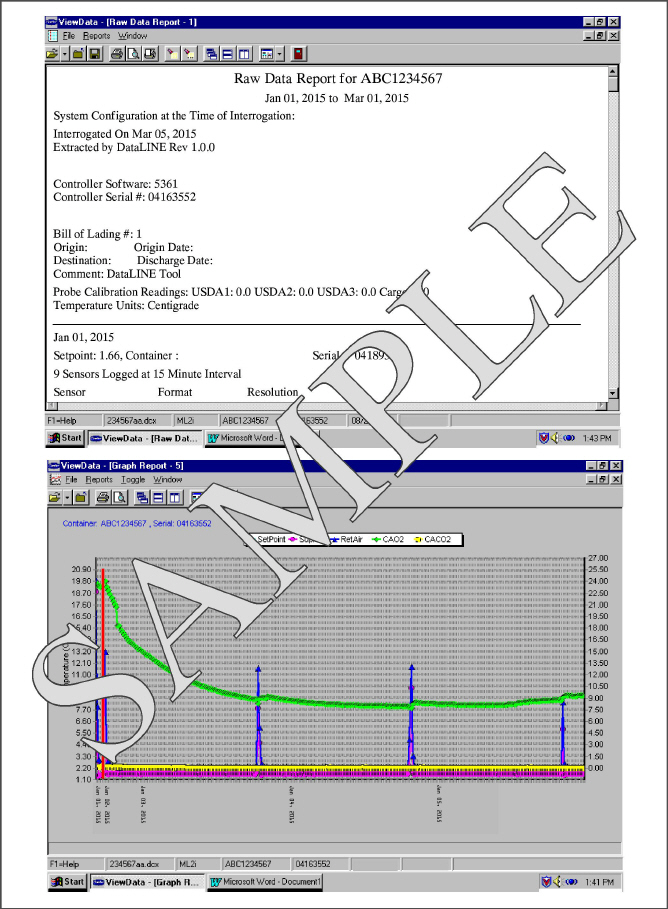Click the 1:41 PM taskbar clock

600,882
